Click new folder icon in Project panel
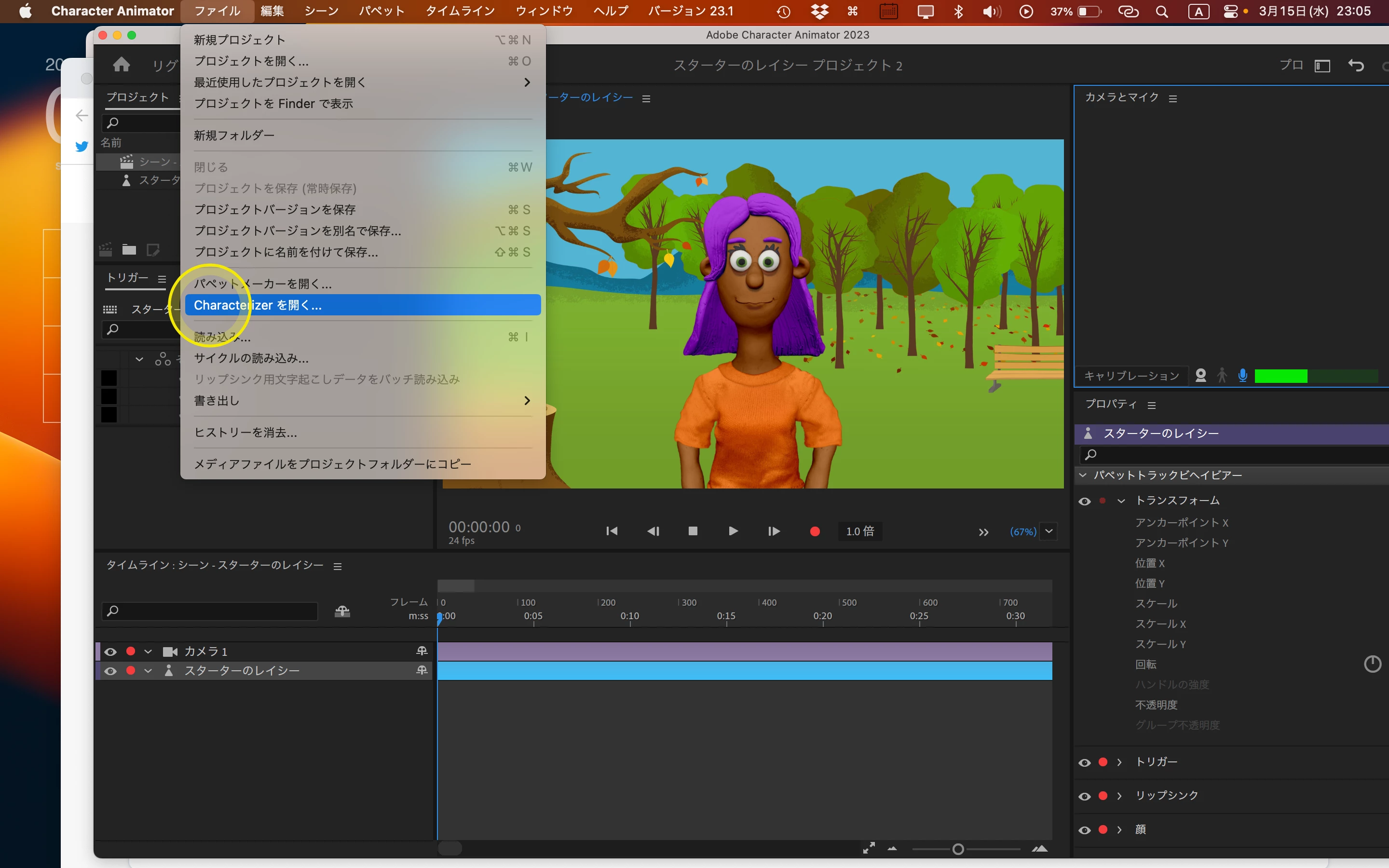Screen dimensions: 1389x868 tap(129, 250)
